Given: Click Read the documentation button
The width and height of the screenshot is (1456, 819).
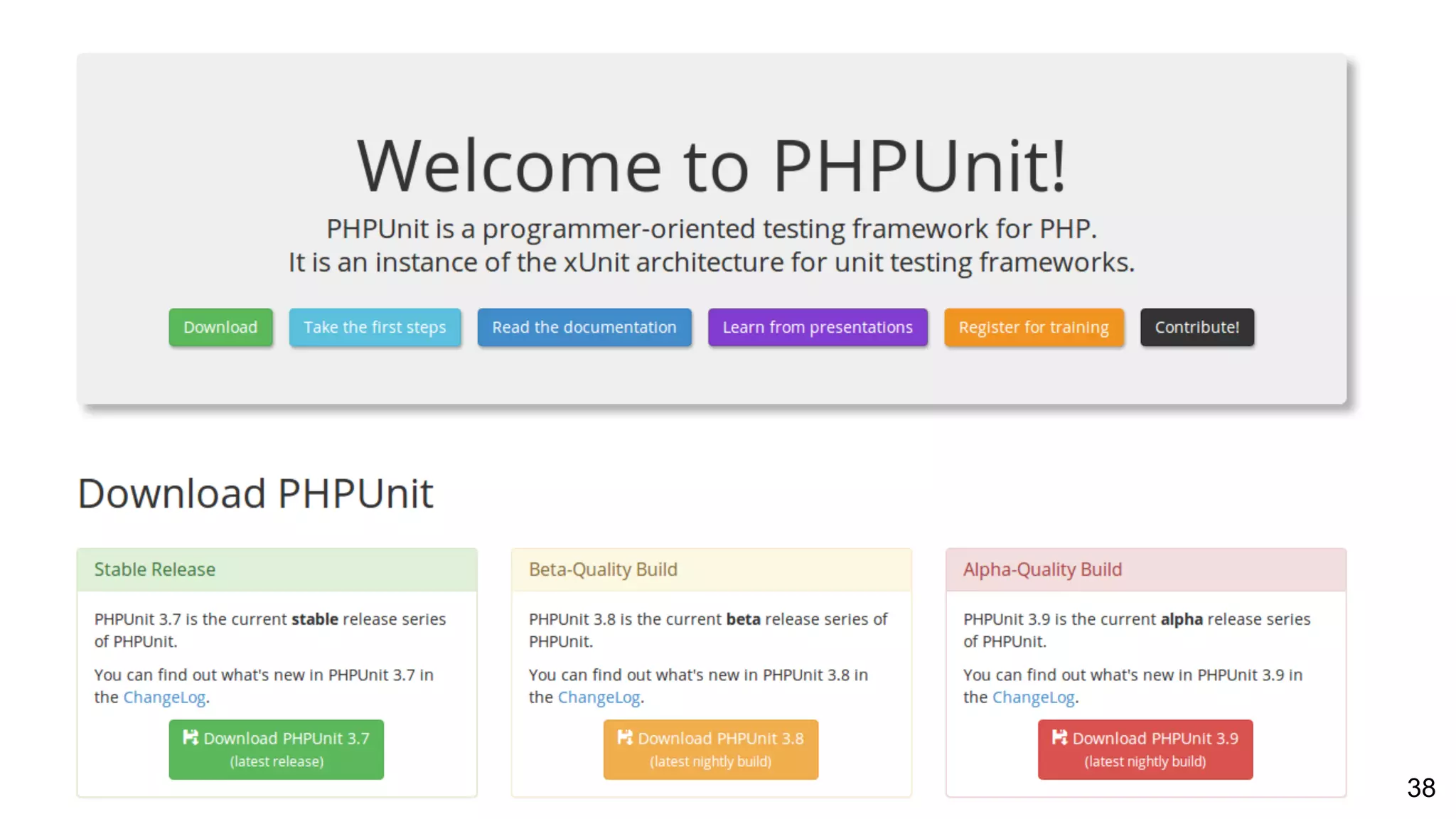Looking at the screenshot, I should (x=584, y=327).
